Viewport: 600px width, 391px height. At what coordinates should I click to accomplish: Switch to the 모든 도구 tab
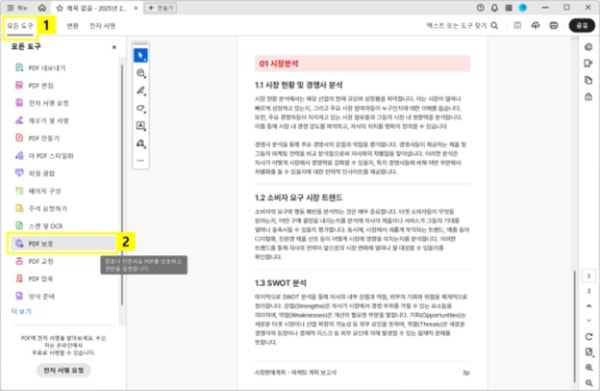tap(20, 26)
